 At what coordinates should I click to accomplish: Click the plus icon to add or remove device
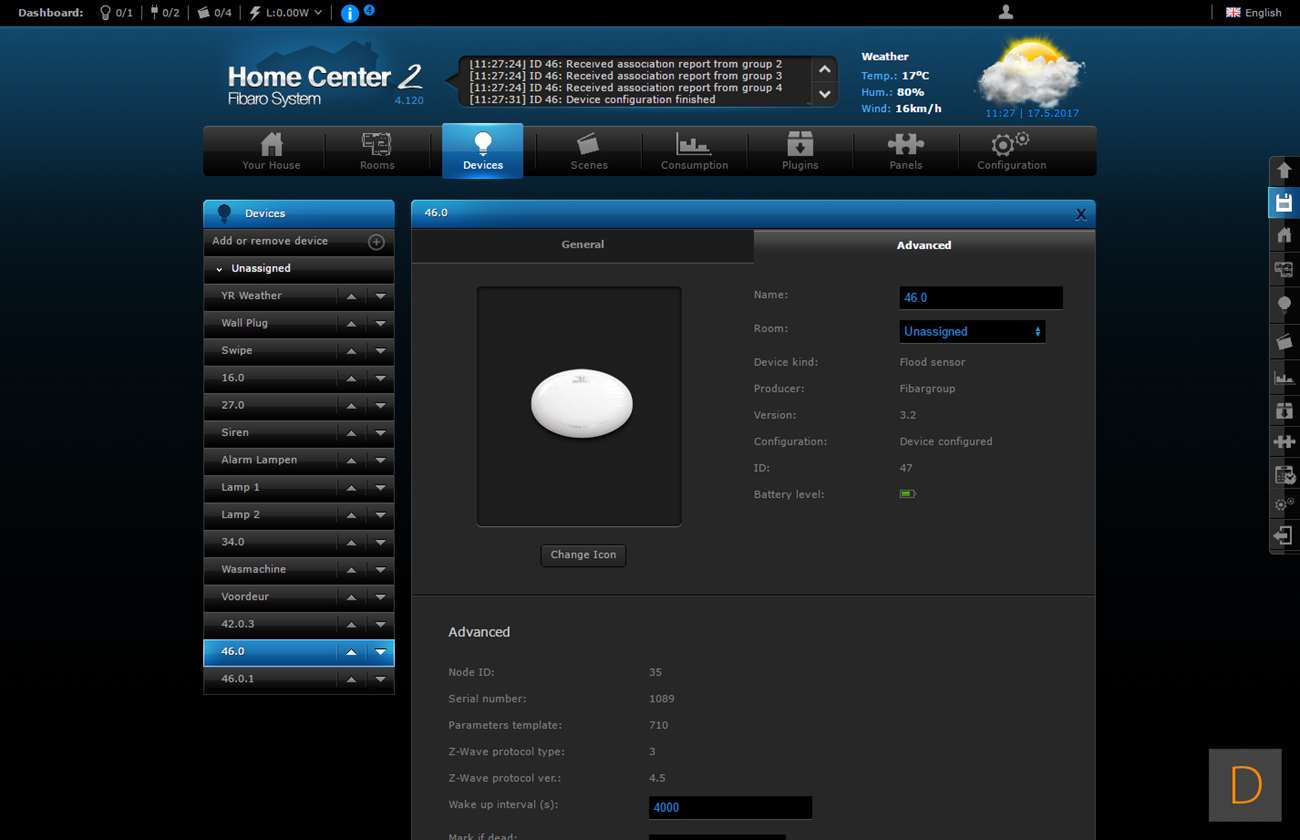point(376,241)
